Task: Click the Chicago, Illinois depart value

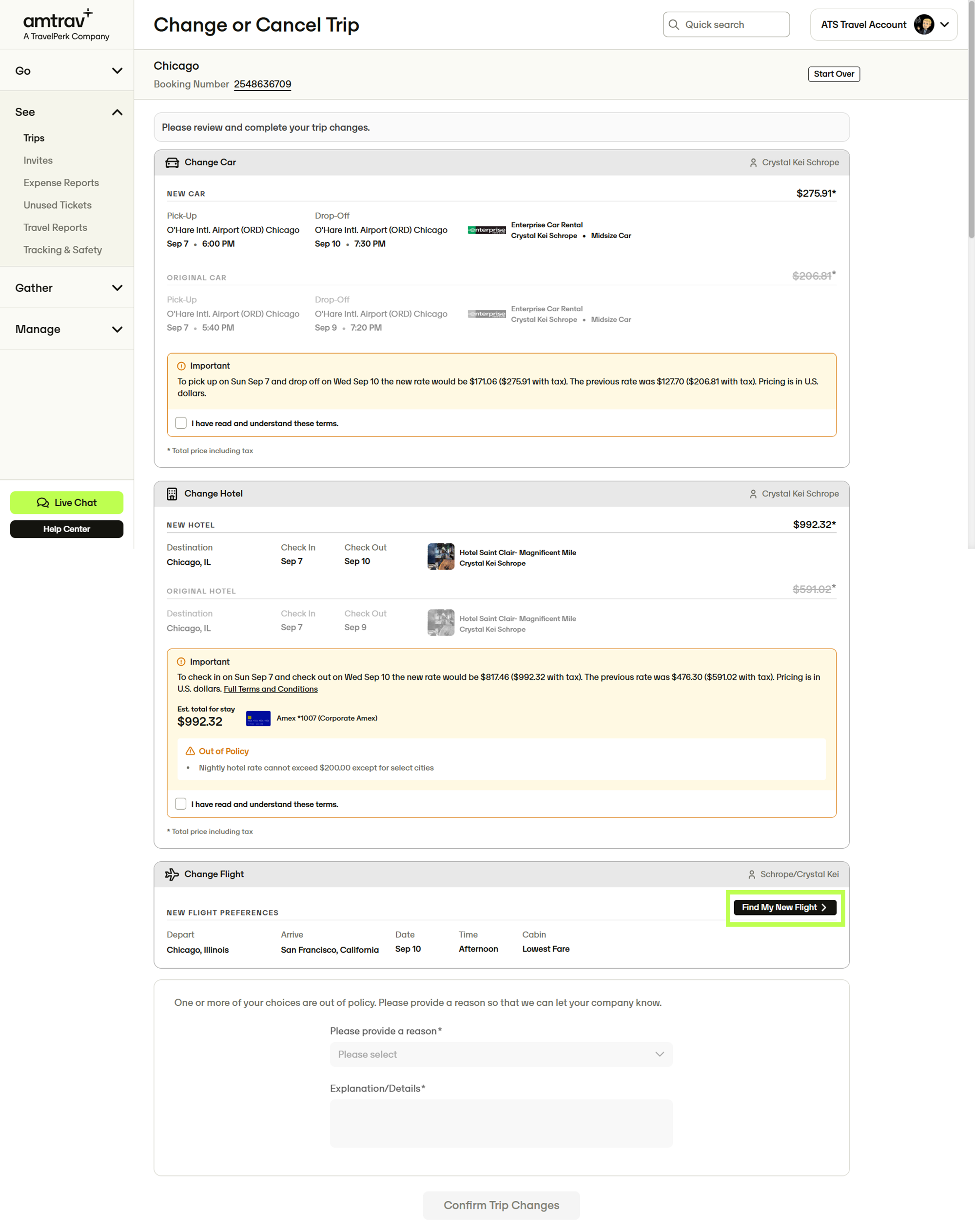Action: tap(197, 950)
